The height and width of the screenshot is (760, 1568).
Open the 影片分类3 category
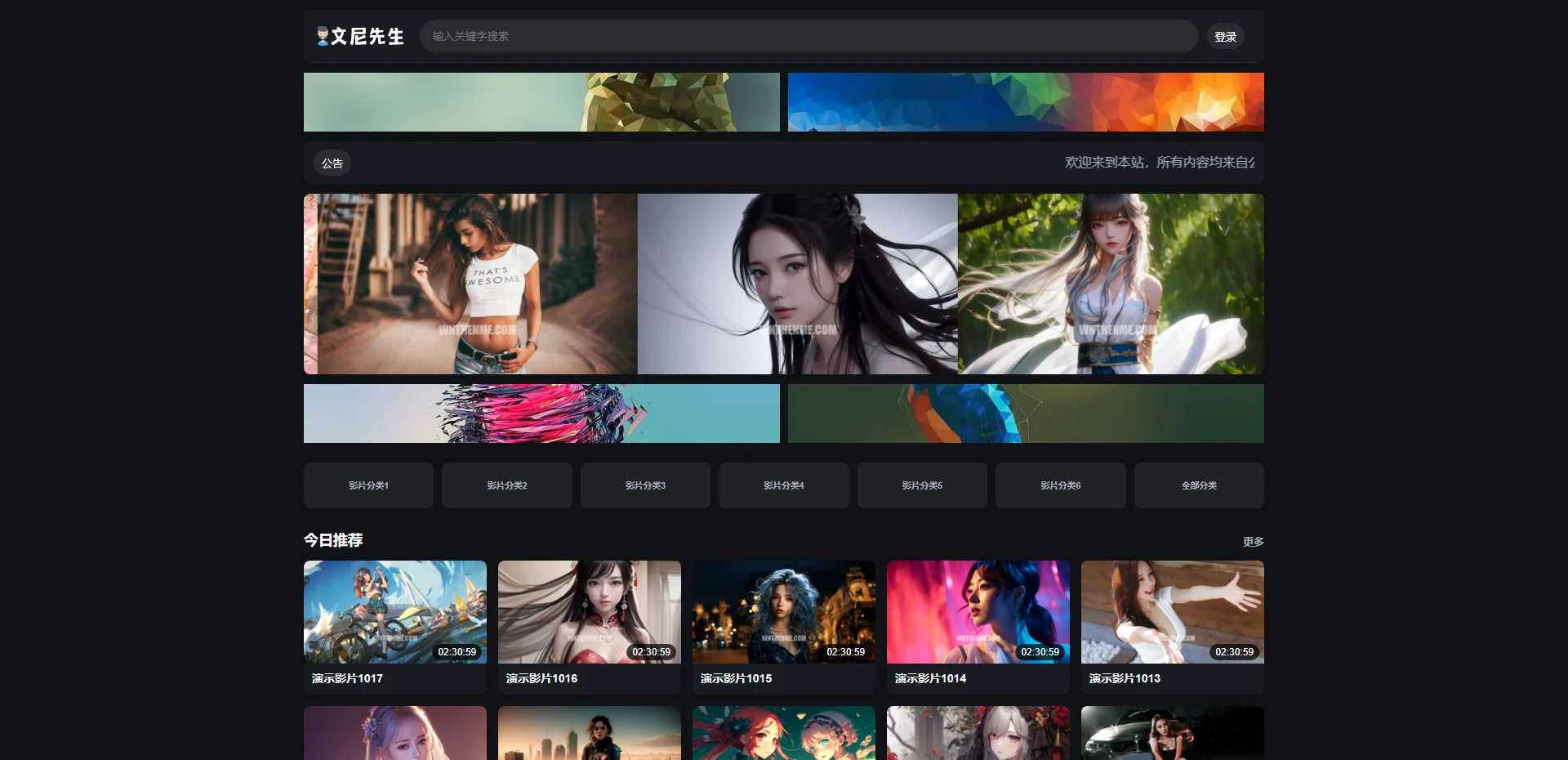pyautogui.click(x=645, y=485)
